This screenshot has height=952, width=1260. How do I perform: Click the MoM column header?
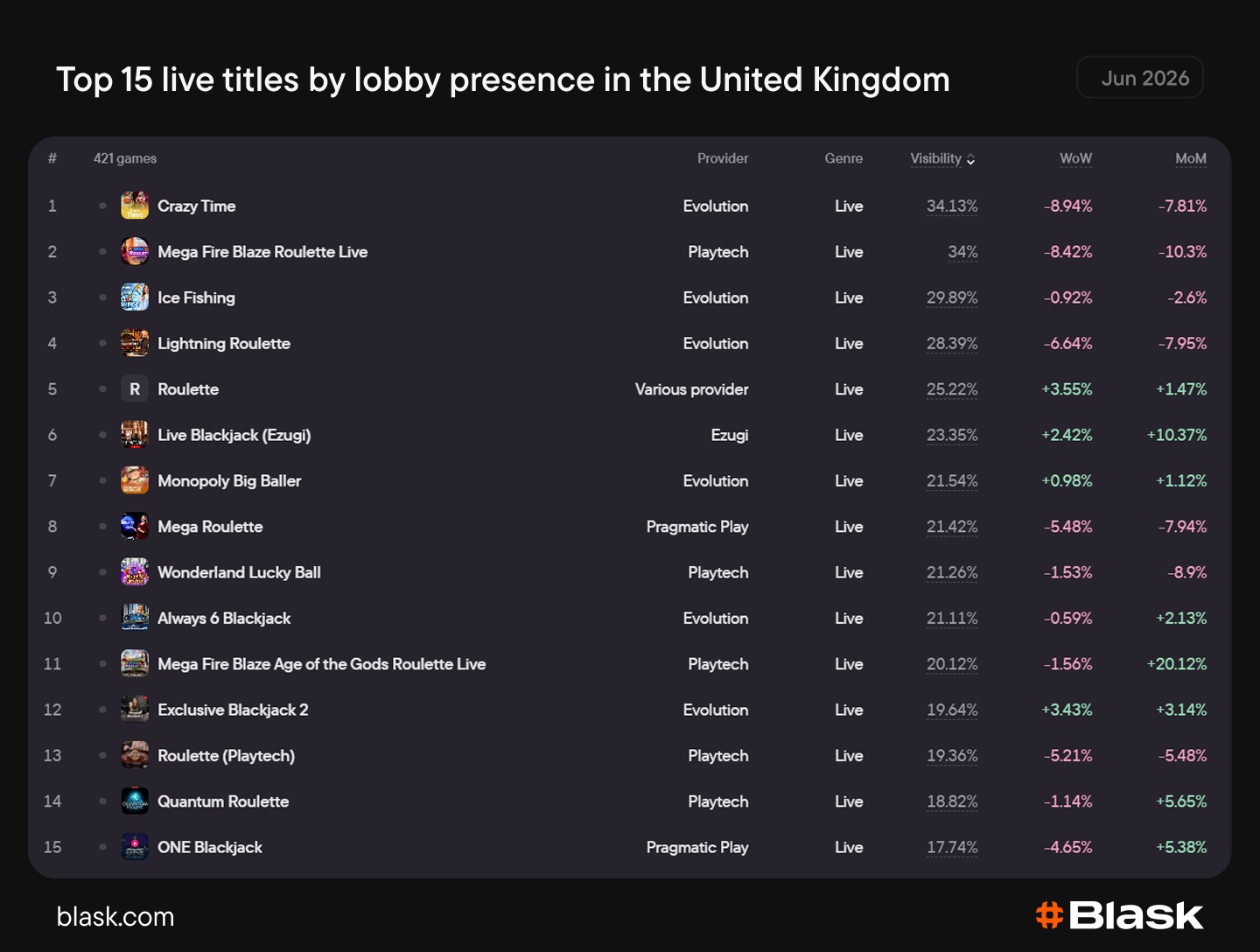pyautogui.click(x=1190, y=158)
